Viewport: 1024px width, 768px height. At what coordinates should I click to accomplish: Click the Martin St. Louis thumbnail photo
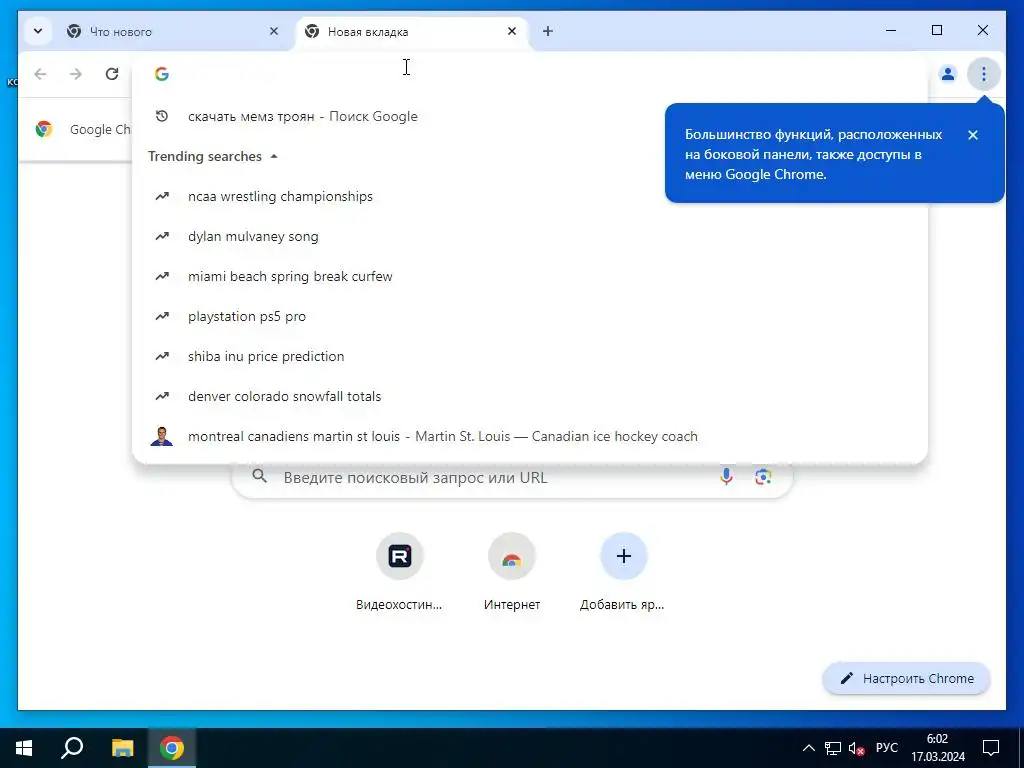click(162, 436)
